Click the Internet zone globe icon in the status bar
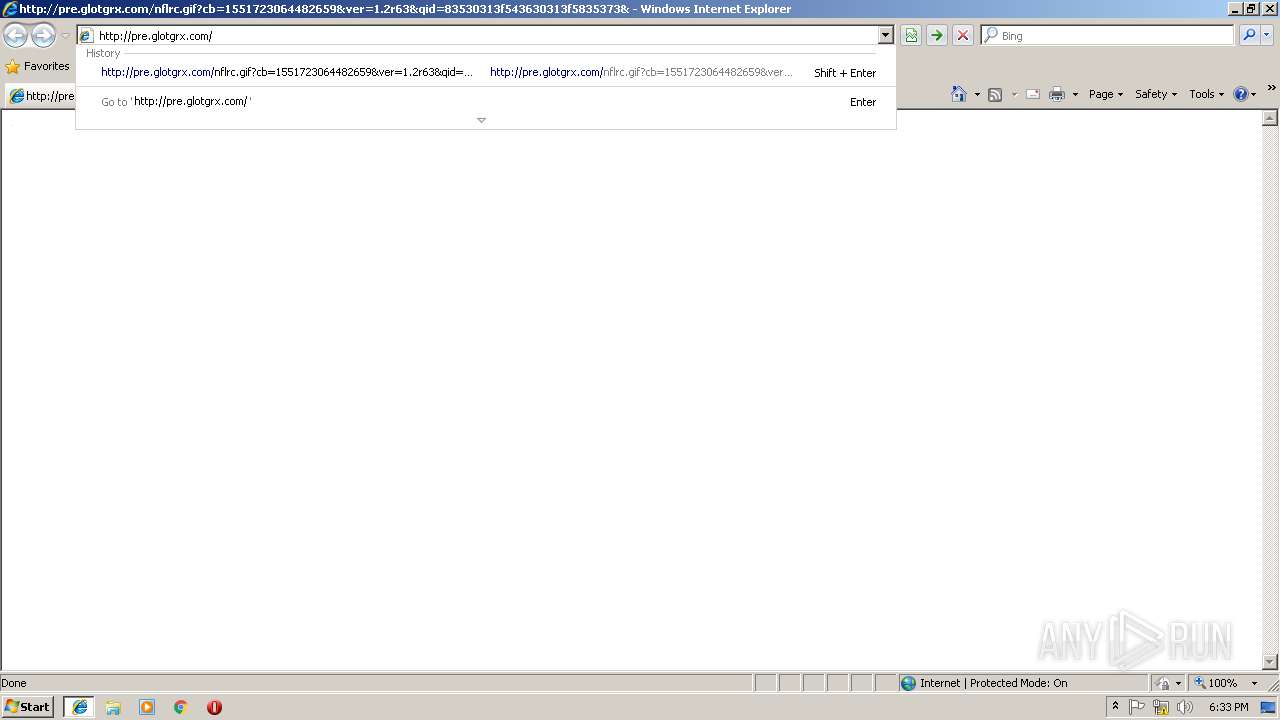This screenshot has height=720, width=1280. [x=908, y=683]
